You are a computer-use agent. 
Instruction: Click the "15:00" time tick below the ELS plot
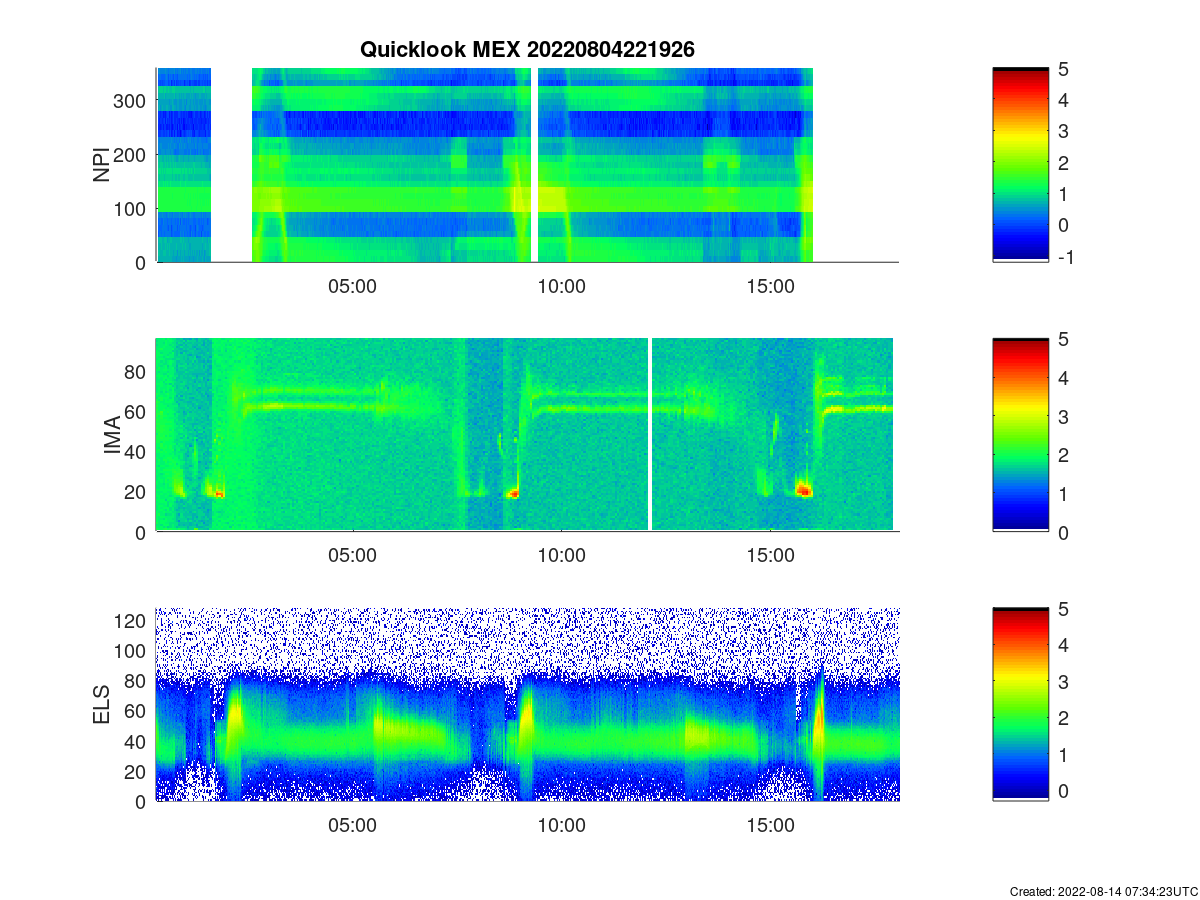coord(770,826)
